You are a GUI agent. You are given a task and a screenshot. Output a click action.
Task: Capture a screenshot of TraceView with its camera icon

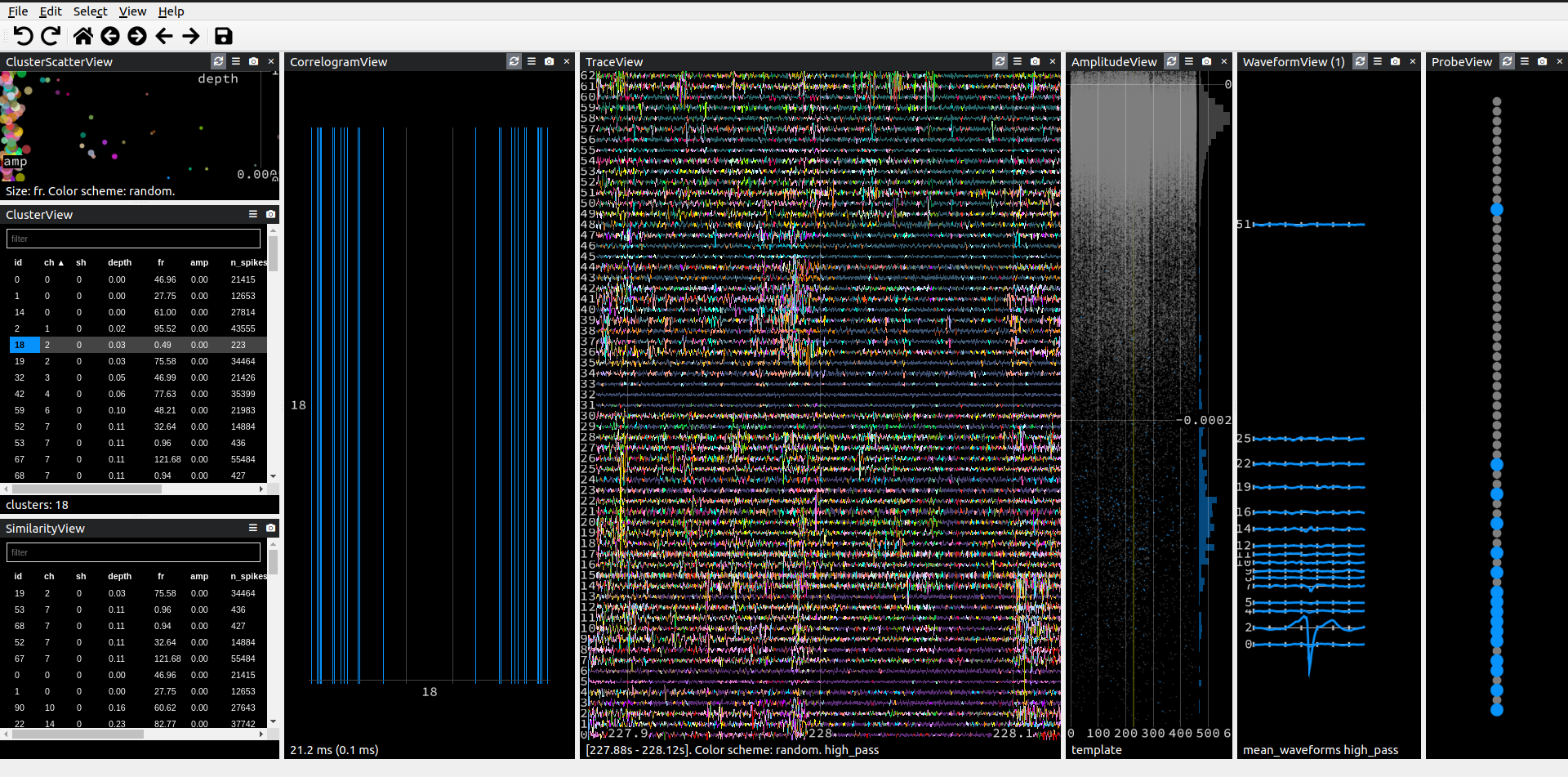[1035, 61]
